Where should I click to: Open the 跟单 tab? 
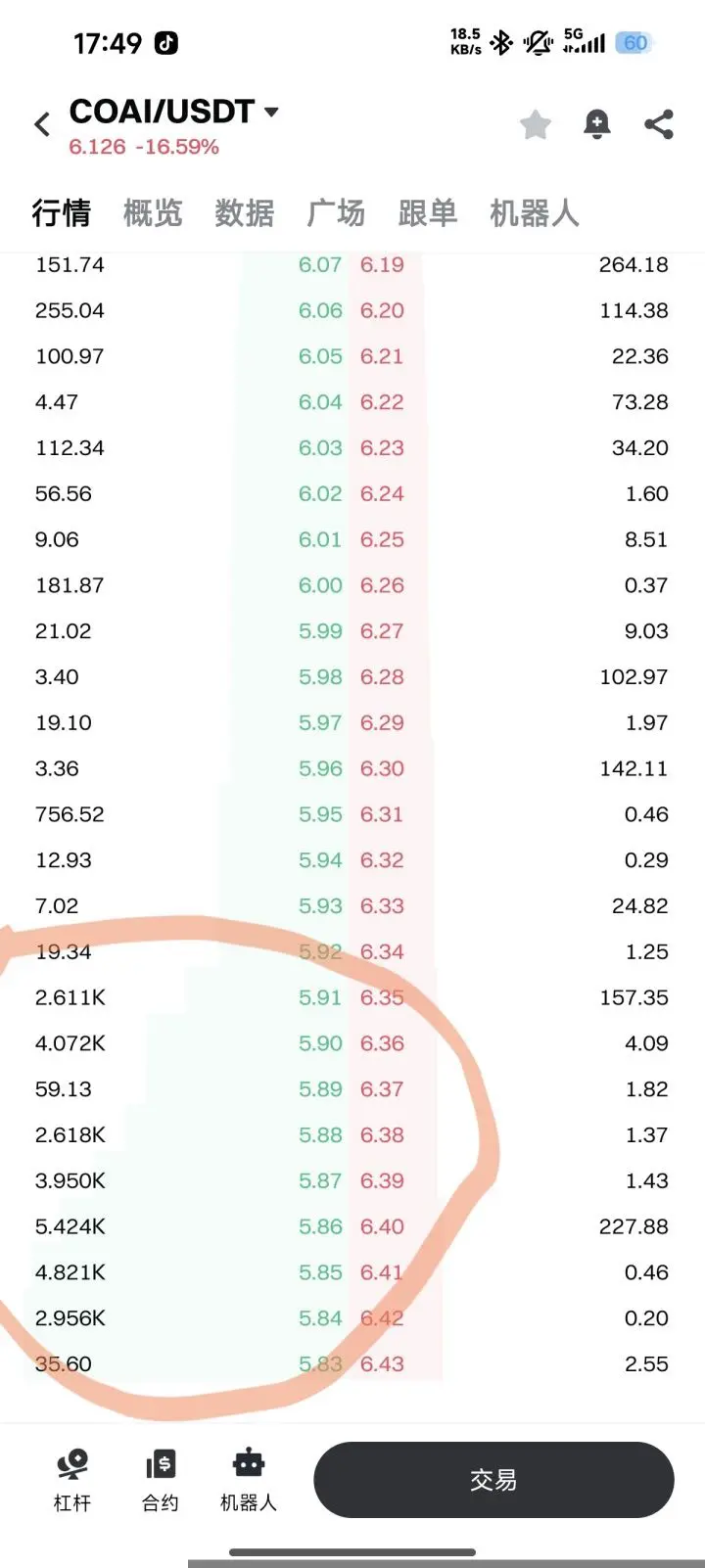(428, 212)
